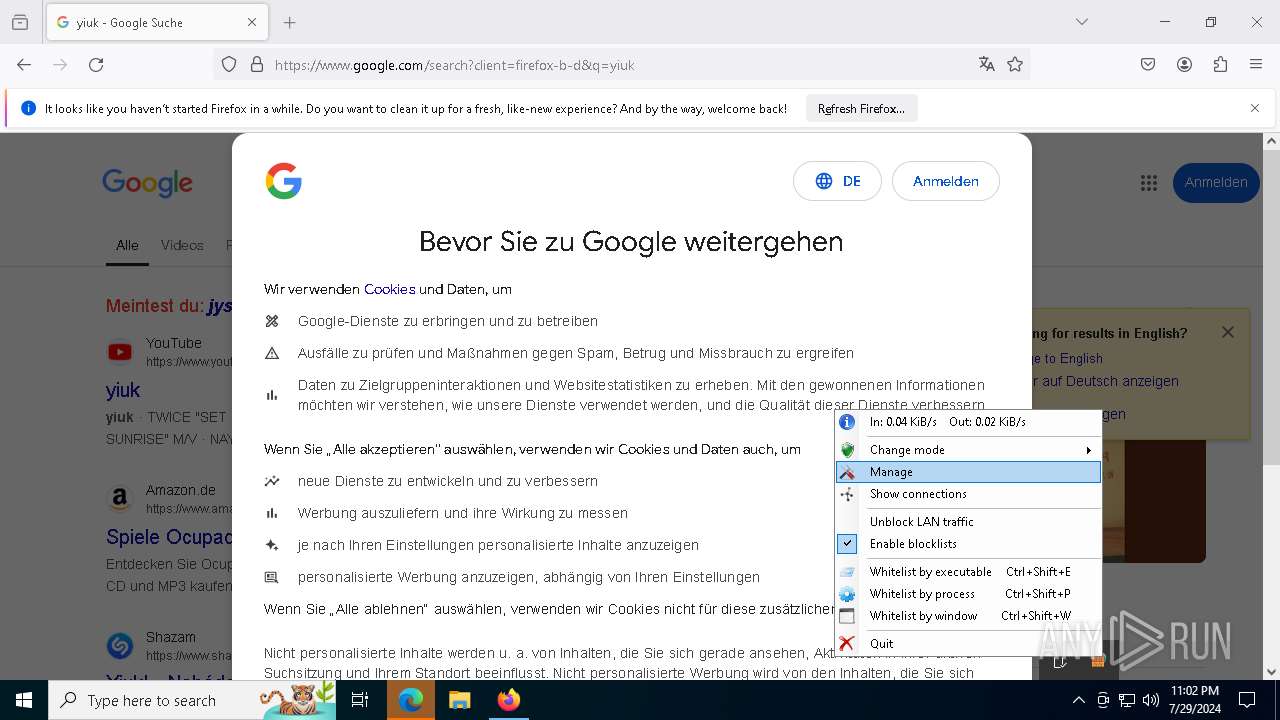The height and width of the screenshot is (720, 1280).
Task: Dismiss the Firefox refresh notification bar
Action: [x=1255, y=108]
